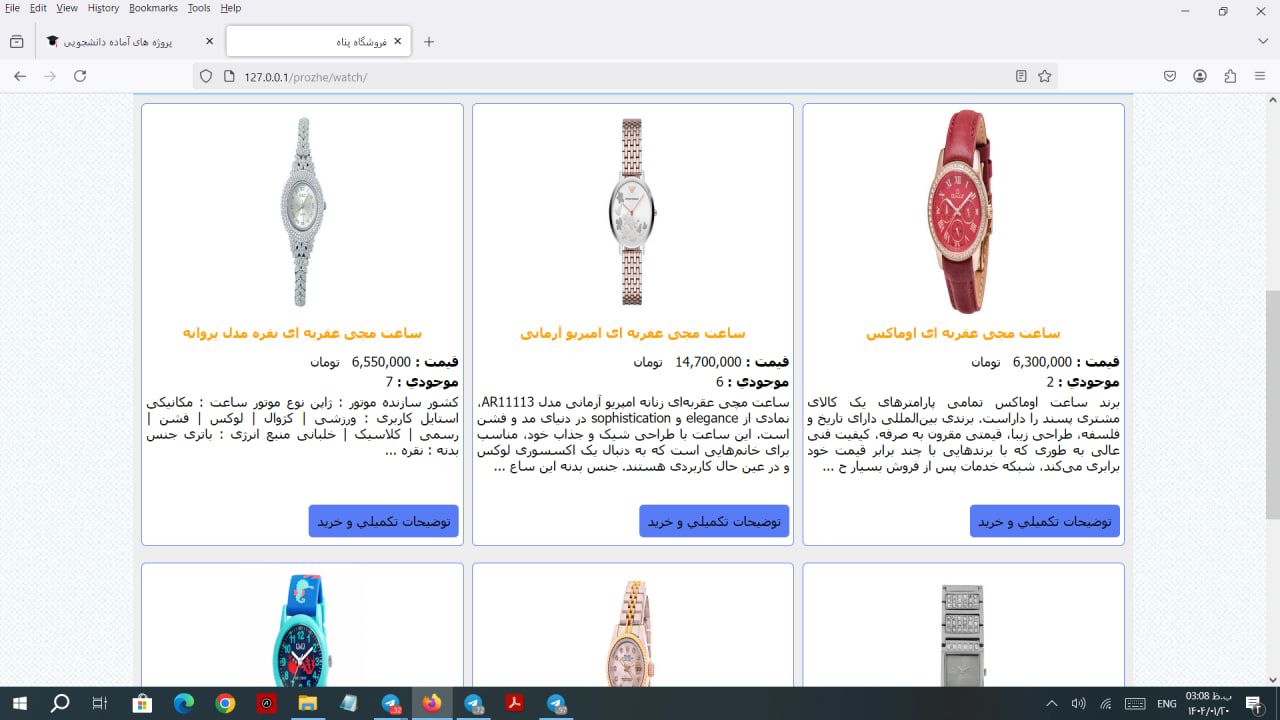The height and width of the screenshot is (720, 1280).
Task: Open Firefox View from tab bar
Action: tap(16, 42)
